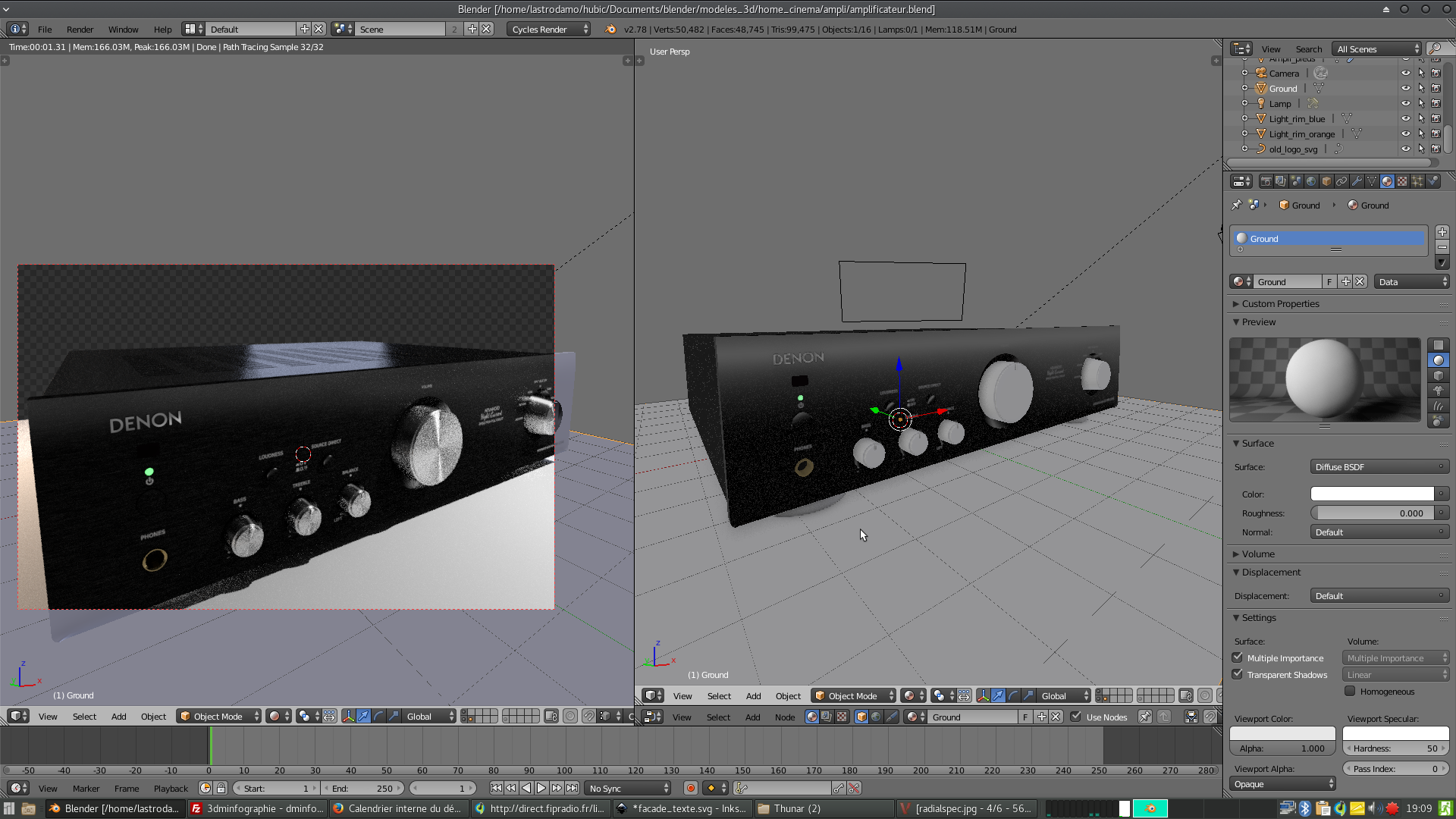This screenshot has height=819, width=1456.
Task: Open the Data link dropdown for material
Action: 1412,281
